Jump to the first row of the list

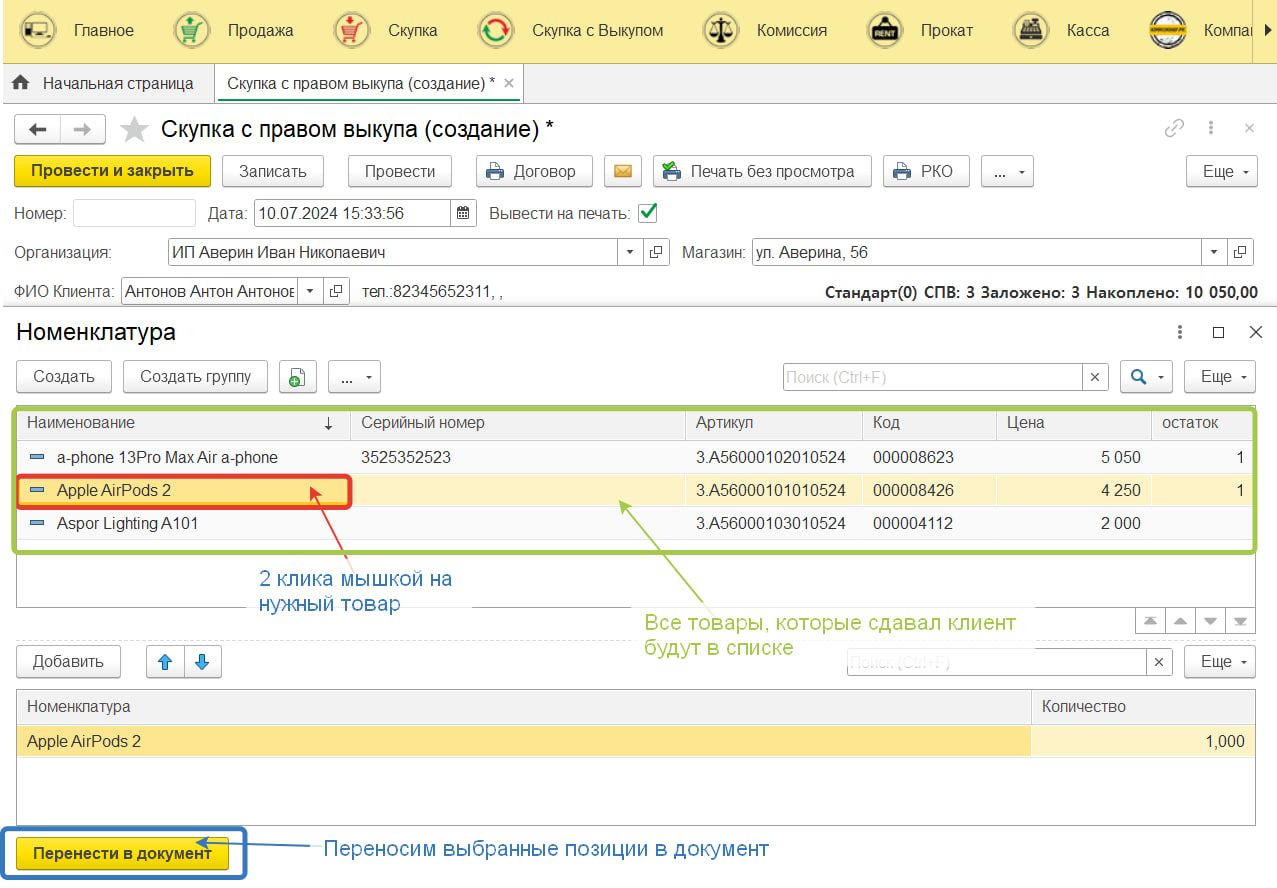(x=1150, y=621)
